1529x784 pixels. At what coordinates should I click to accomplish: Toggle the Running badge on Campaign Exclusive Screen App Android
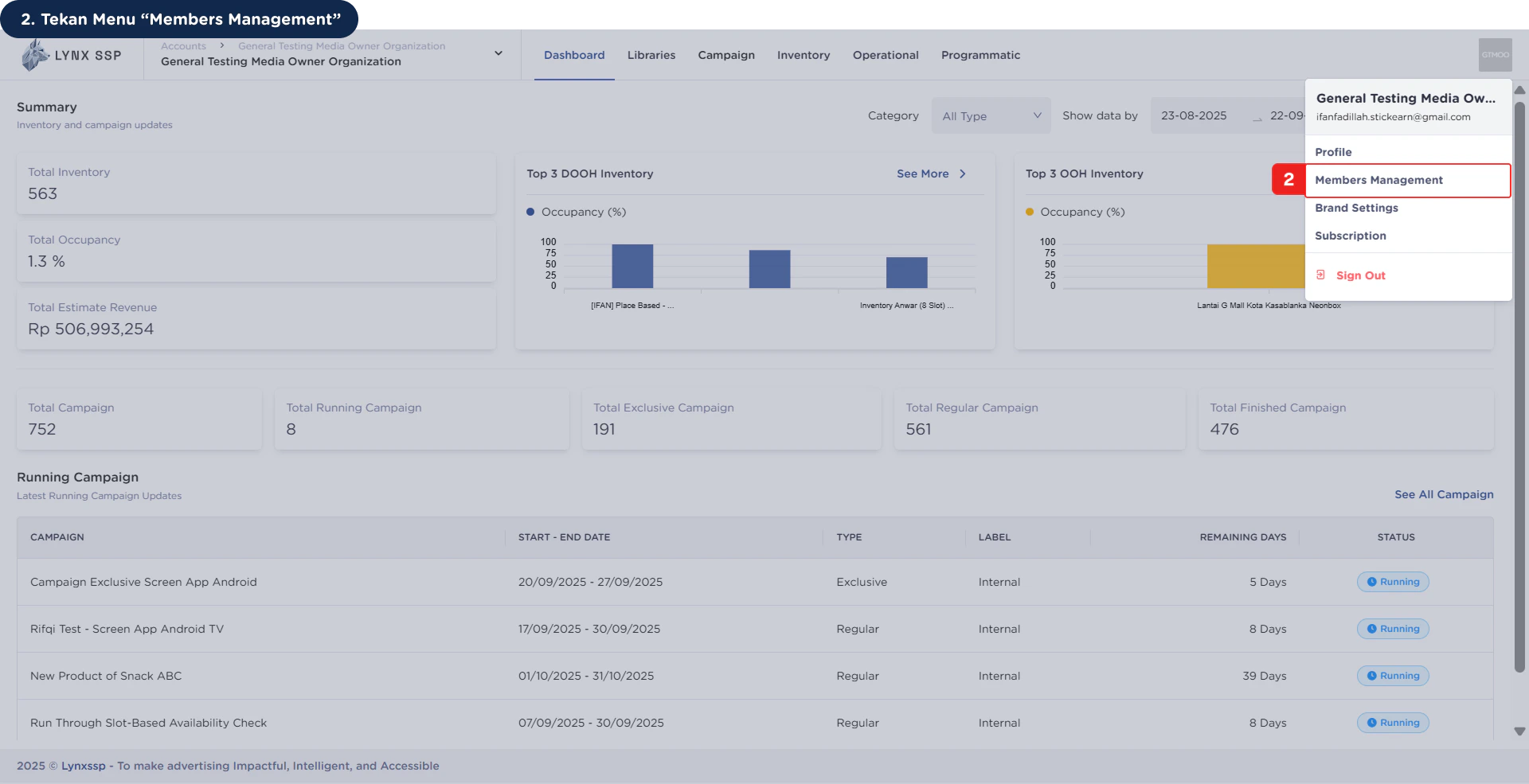click(1392, 582)
